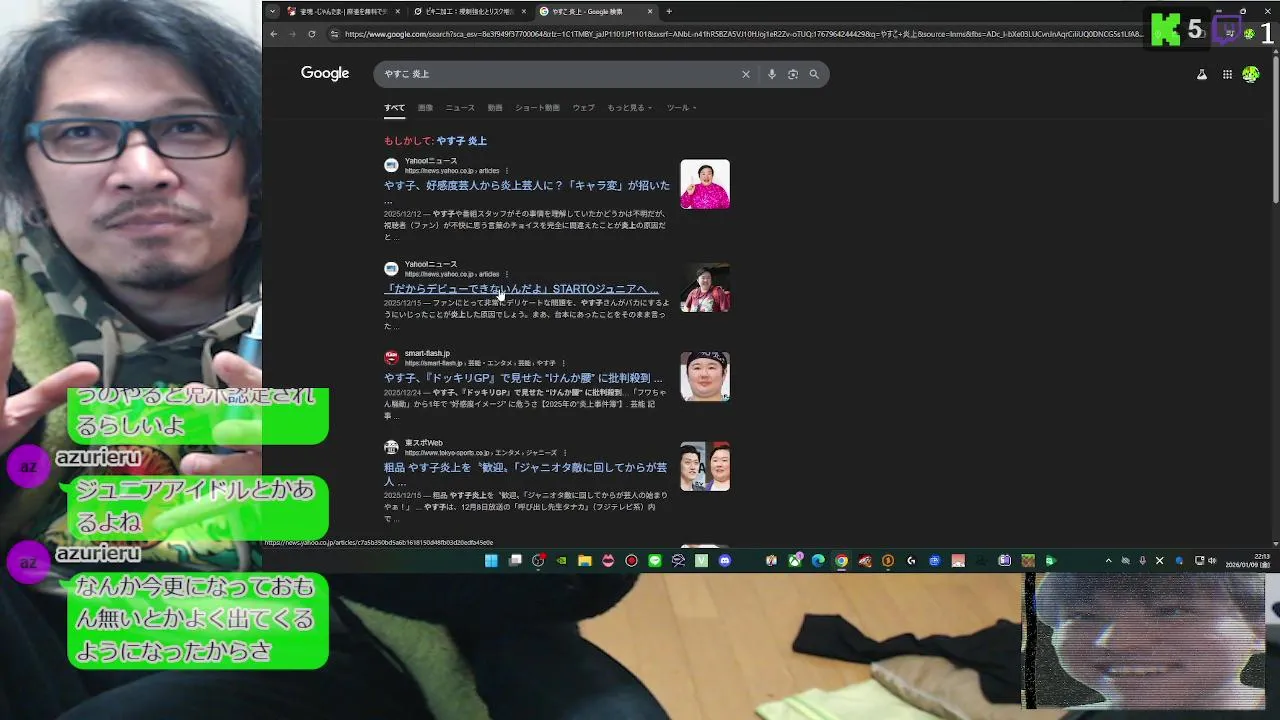
Task: Open NVIDIA app from the taskbar
Action: pyautogui.click(x=561, y=561)
